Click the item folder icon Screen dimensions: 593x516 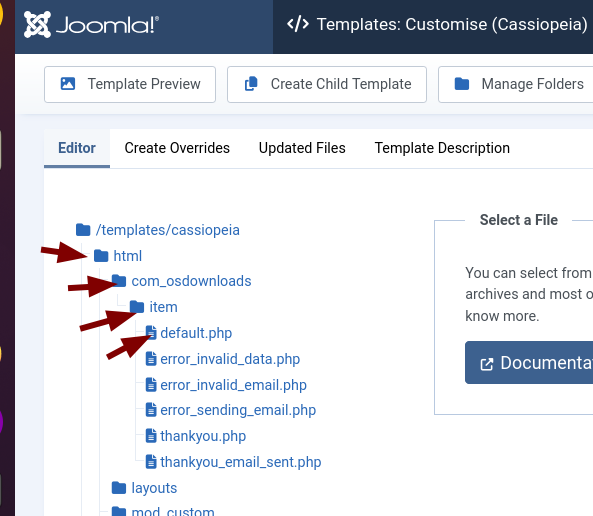[x=137, y=307]
